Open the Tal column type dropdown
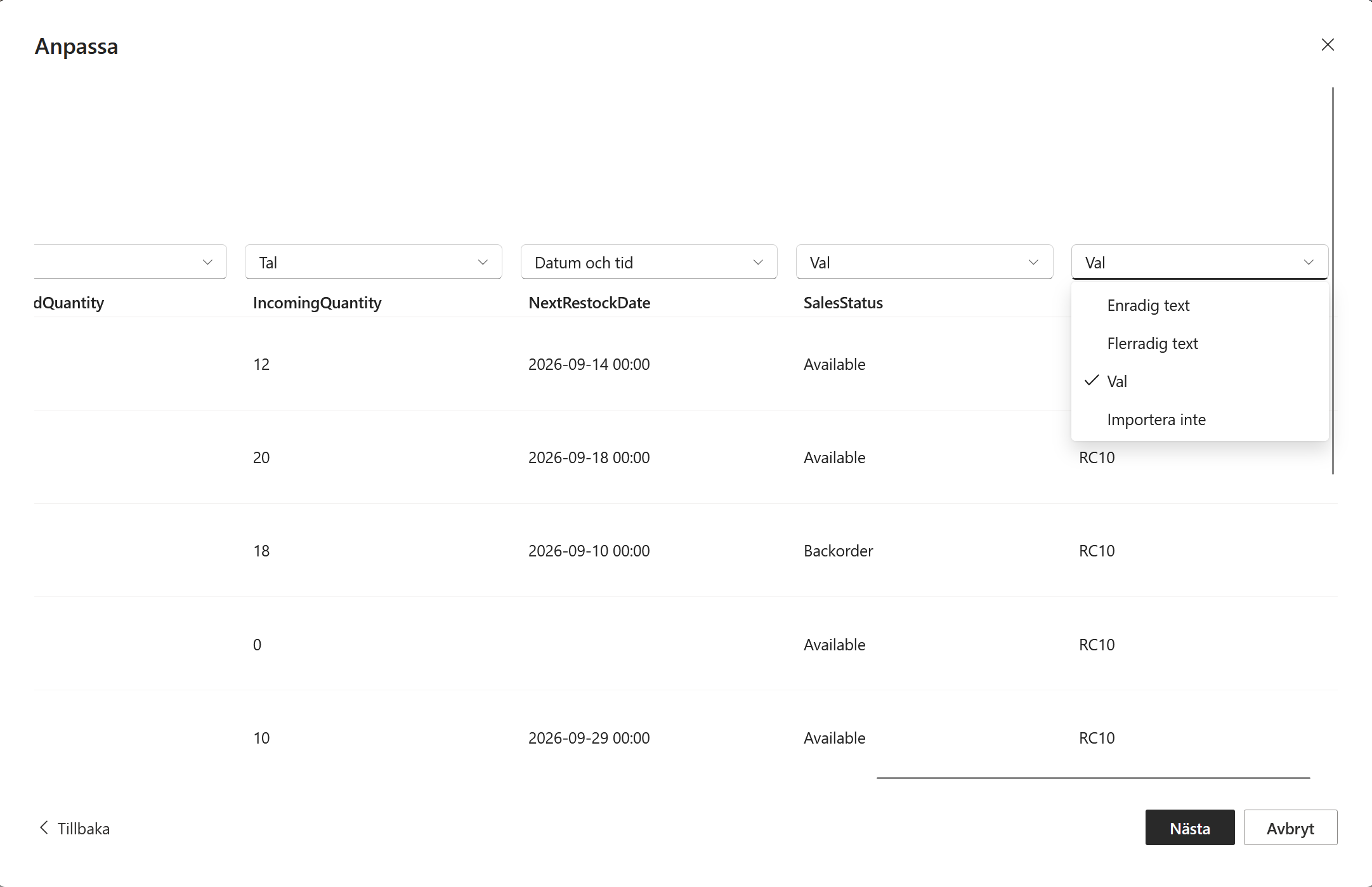This screenshot has height=887, width=1372. click(374, 262)
